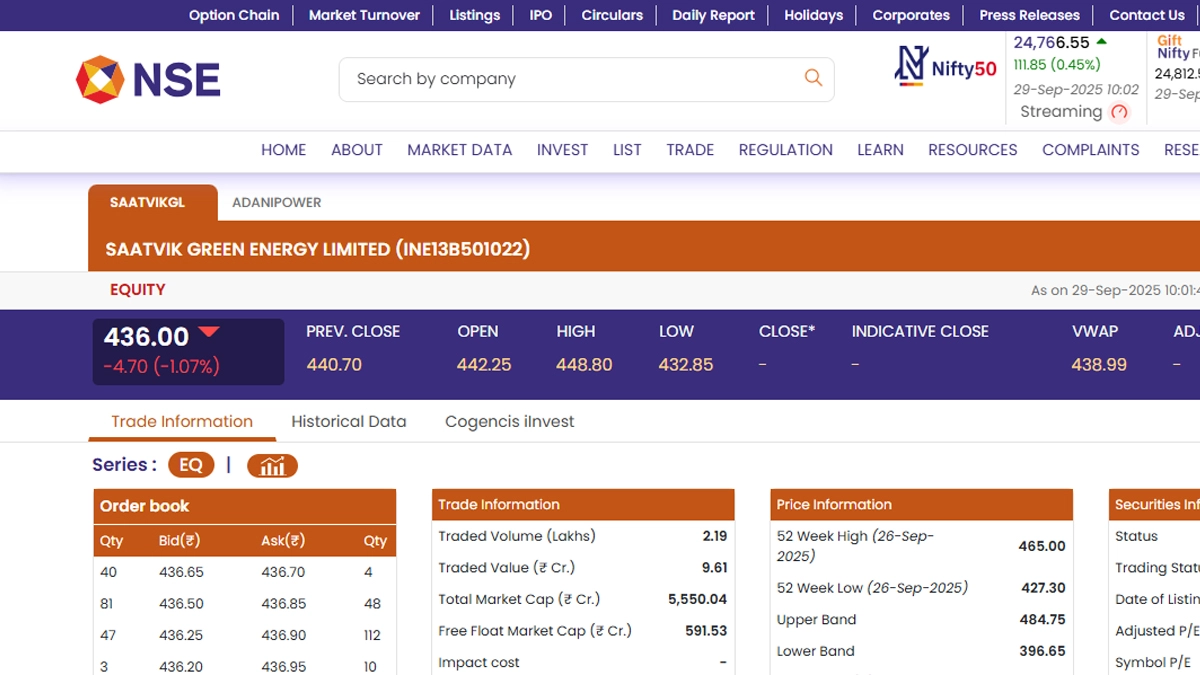Open the chart icon beside Series
Screen dimensions: 1200x675
click(x=272, y=465)
